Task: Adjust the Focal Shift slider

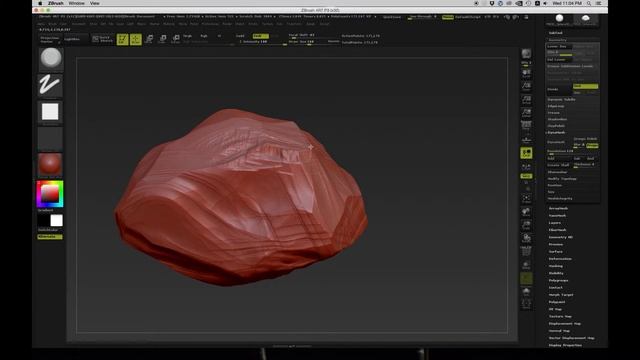Action: point(313,36)
